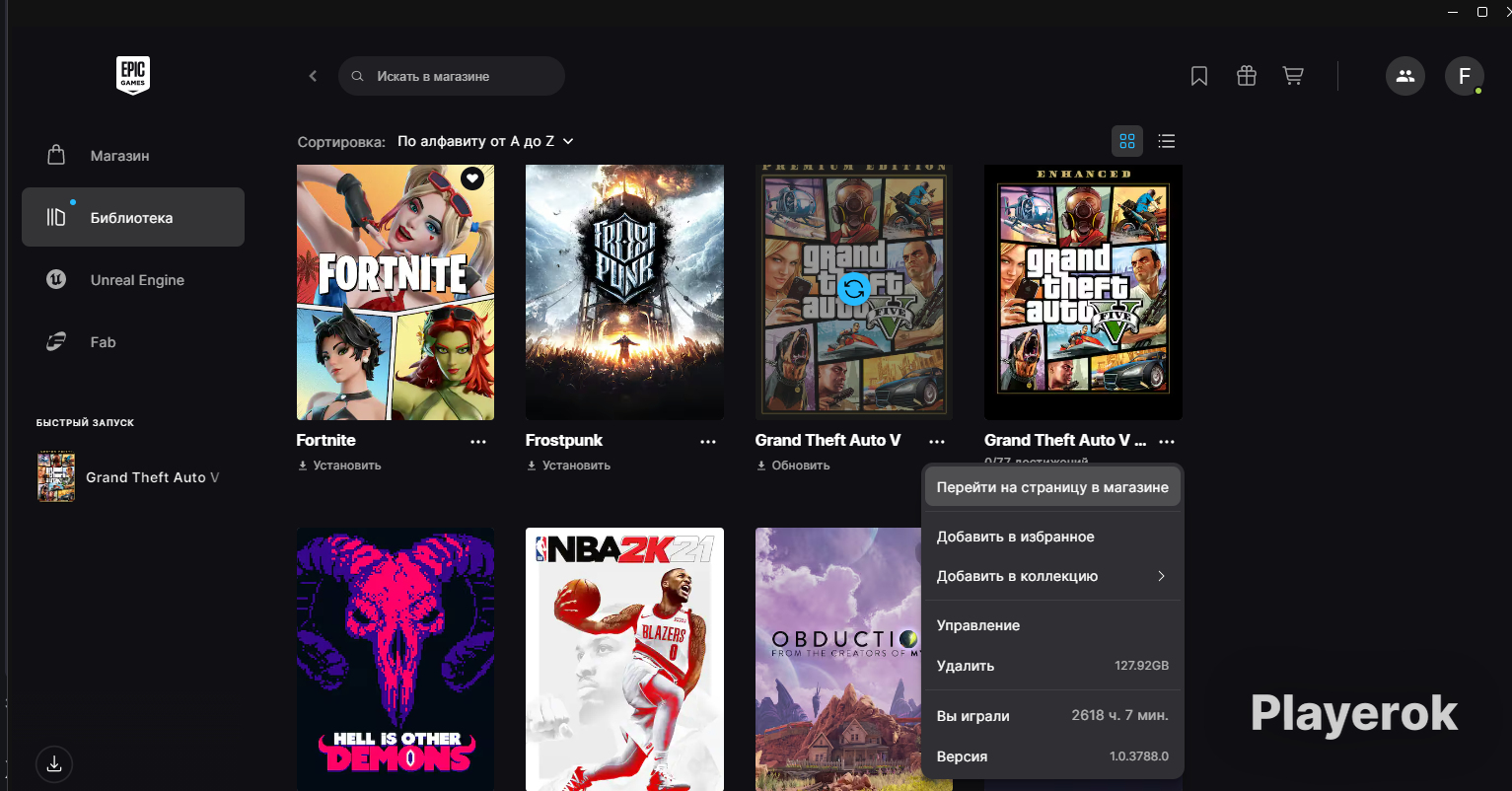The width and height of the screenshot is (1512, 791).
Task: Choose Добавить в избранное
Action: click(x=1052, y=537)
